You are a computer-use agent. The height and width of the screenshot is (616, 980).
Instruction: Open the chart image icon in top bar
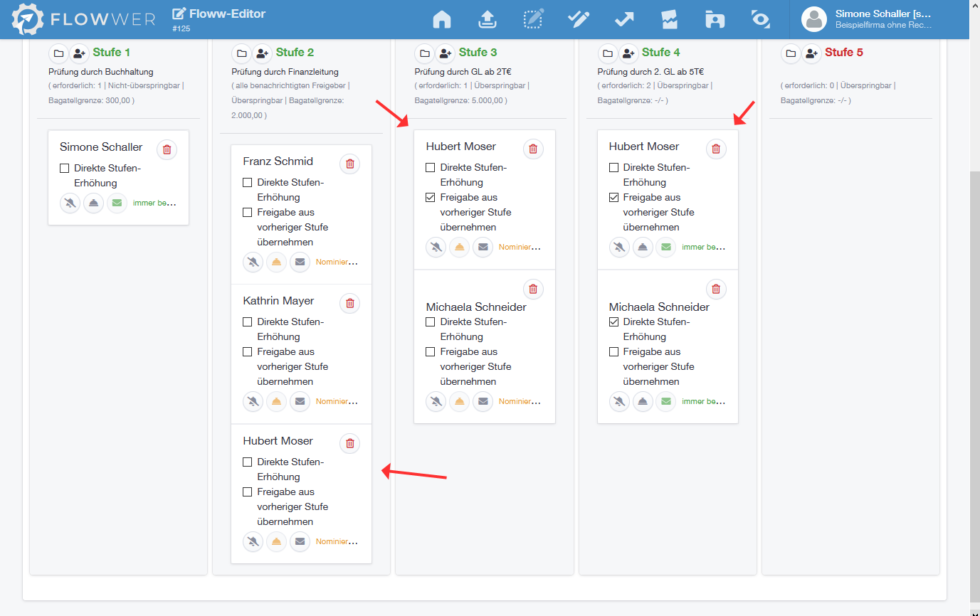(669, 19)
